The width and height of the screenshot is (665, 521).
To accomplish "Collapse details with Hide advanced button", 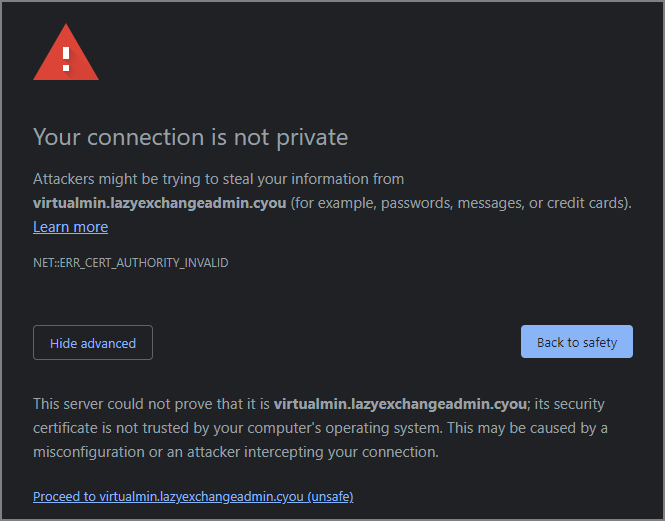I will tap(93, 342).
